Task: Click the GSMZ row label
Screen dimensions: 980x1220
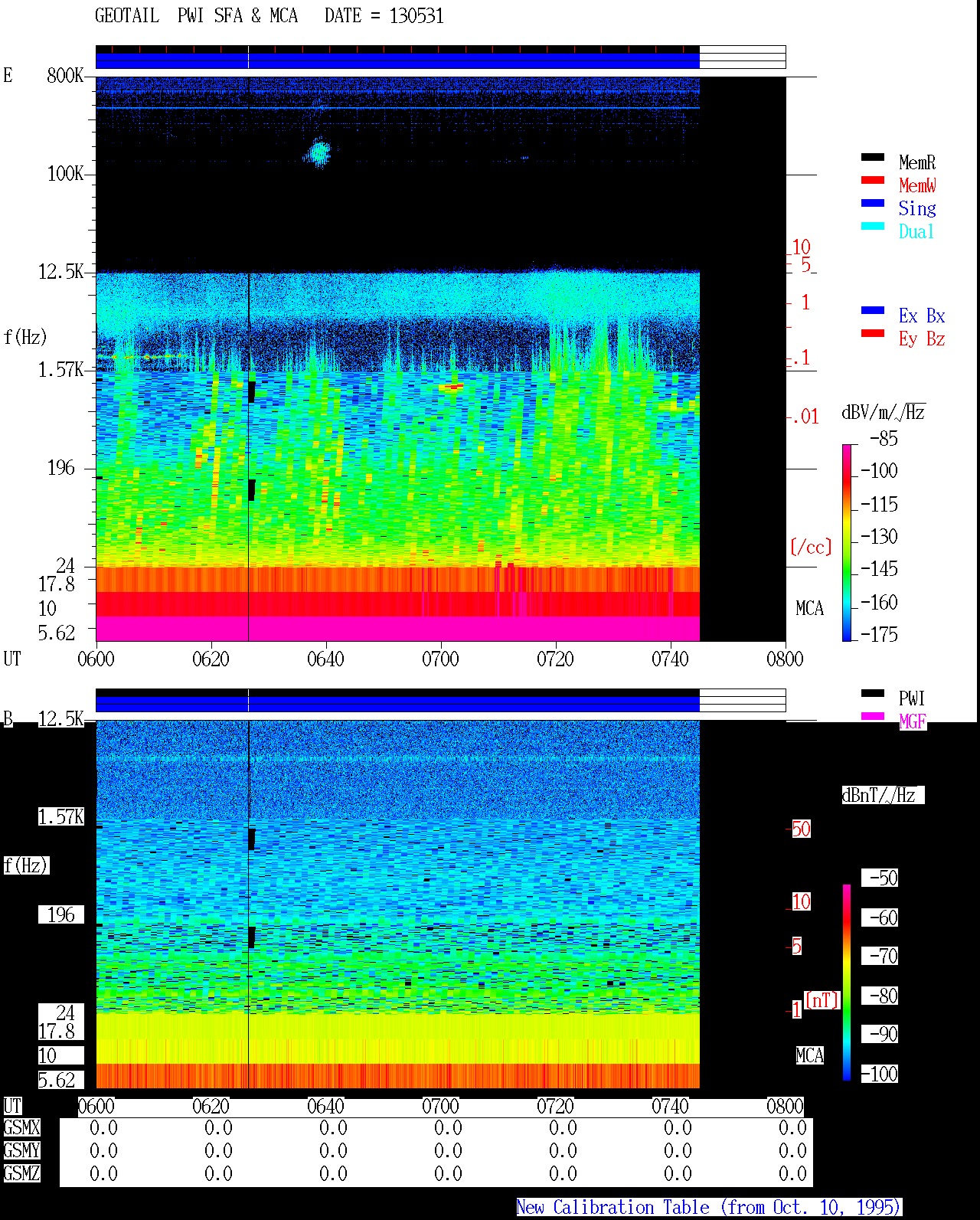Action: coord(21,1173)
